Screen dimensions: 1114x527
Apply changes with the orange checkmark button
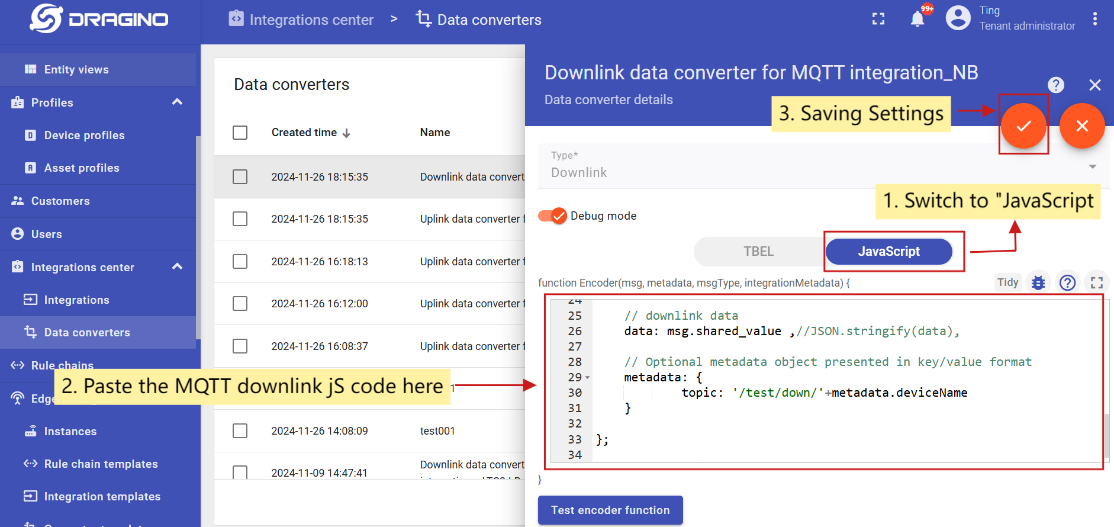1023,126
